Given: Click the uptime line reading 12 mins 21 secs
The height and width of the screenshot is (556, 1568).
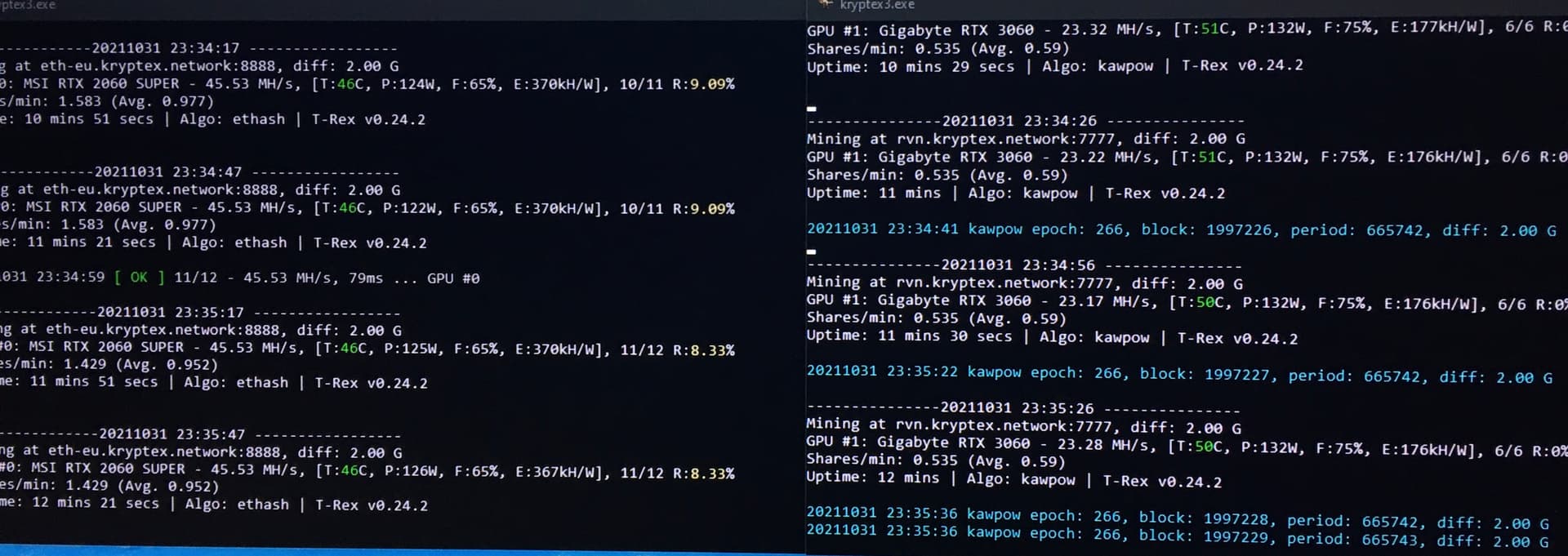Looking at the screenshot, I should [x=214, y=505].
